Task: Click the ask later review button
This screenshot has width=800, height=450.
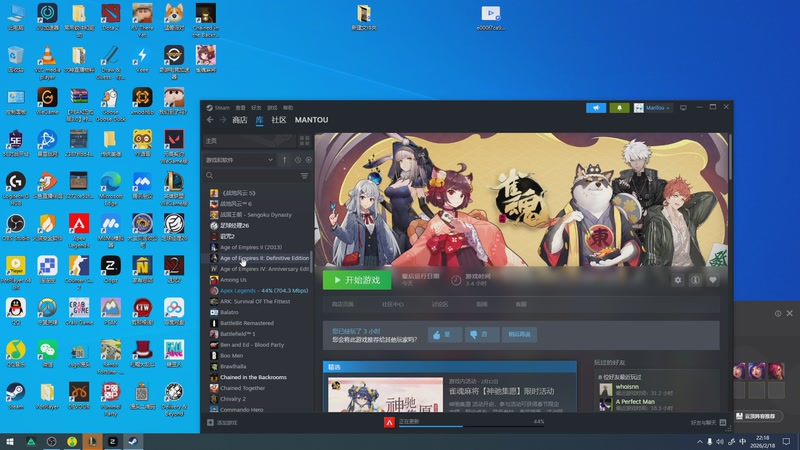Action: tap(519, 335)
